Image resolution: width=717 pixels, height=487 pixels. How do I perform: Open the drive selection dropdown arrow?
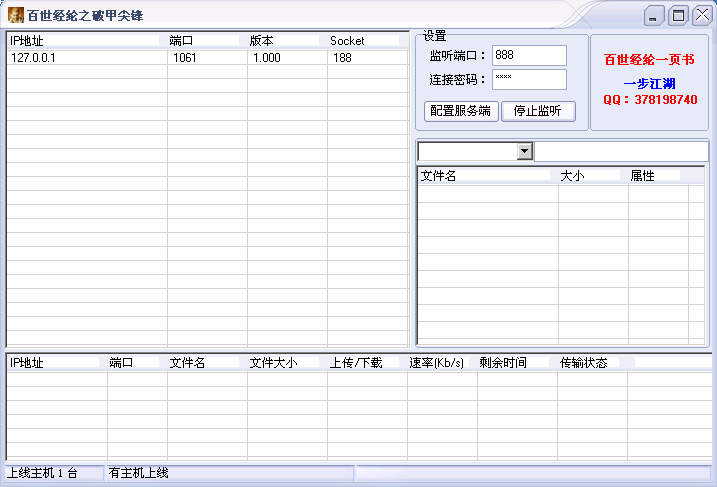coord(524,151)
